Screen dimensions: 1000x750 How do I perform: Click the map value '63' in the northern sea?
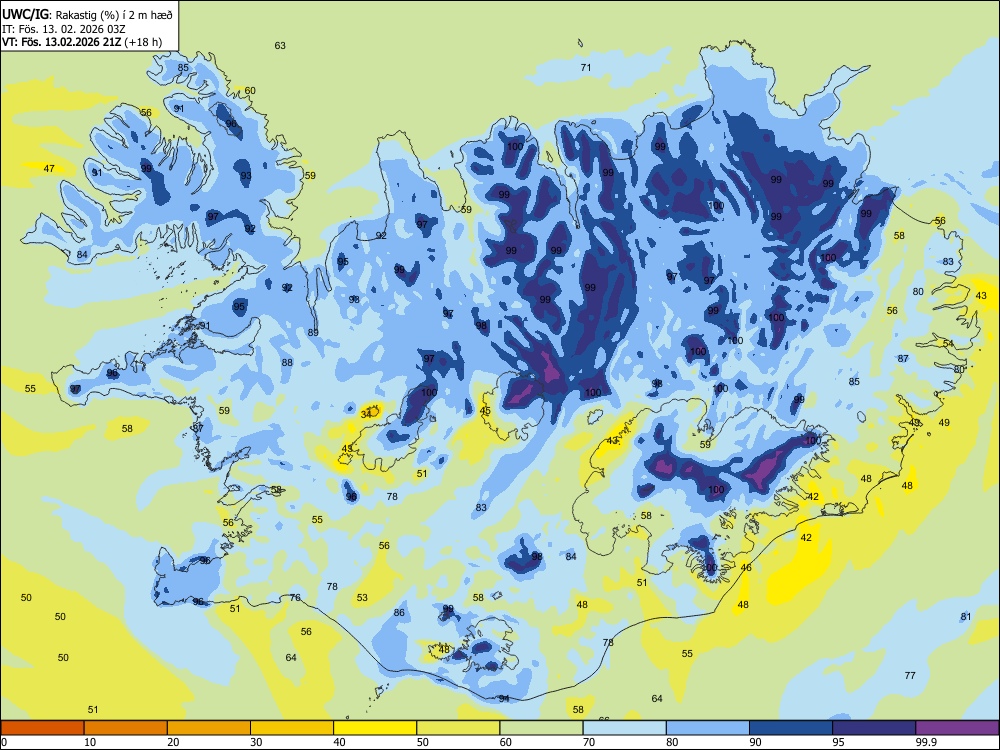280,45
